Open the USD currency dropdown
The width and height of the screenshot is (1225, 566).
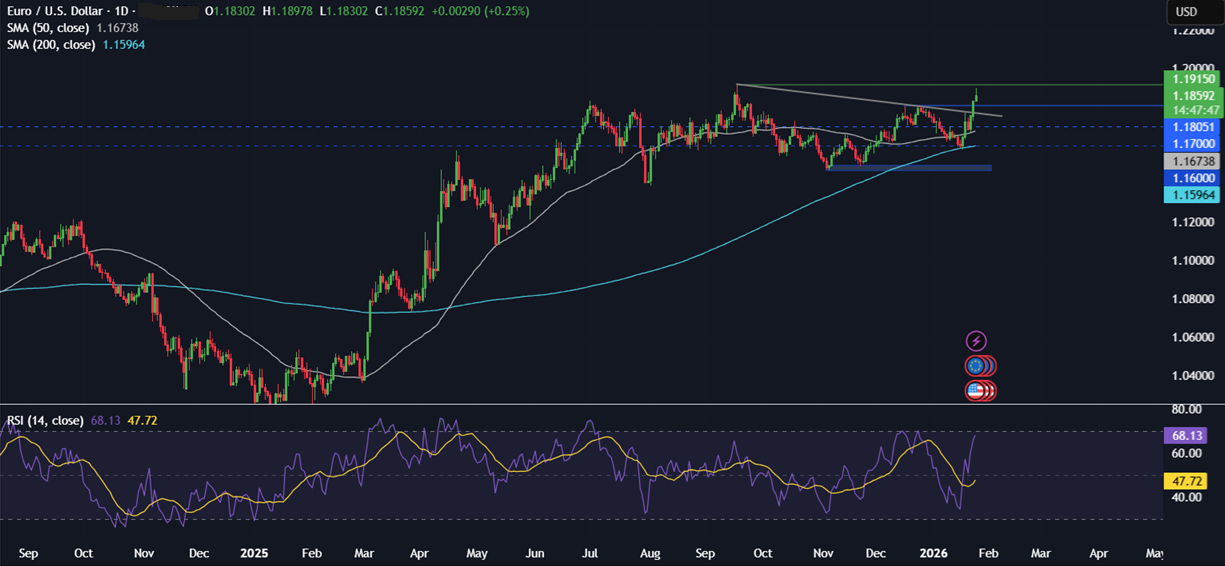pos(1186,12)
